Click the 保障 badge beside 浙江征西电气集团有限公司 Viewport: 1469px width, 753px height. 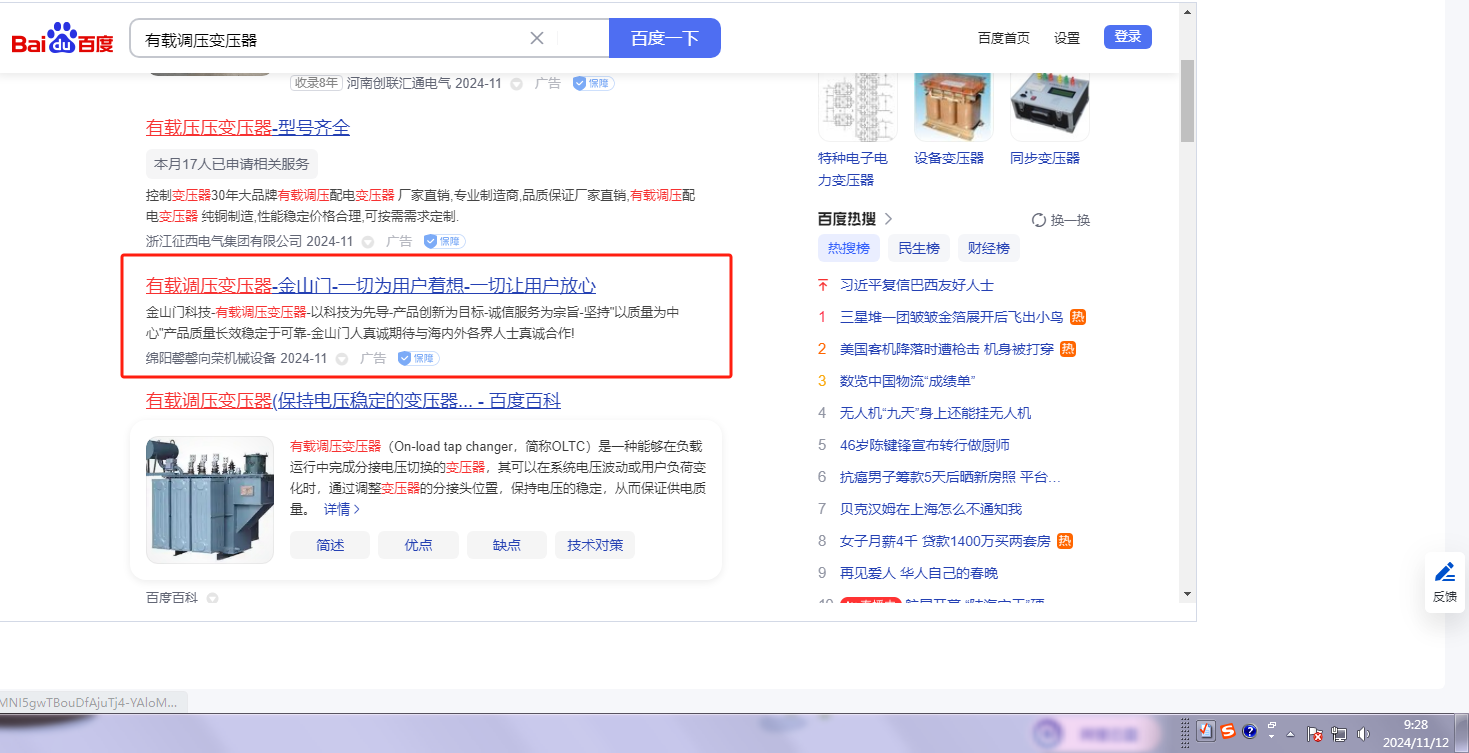(x=444, y=242)
